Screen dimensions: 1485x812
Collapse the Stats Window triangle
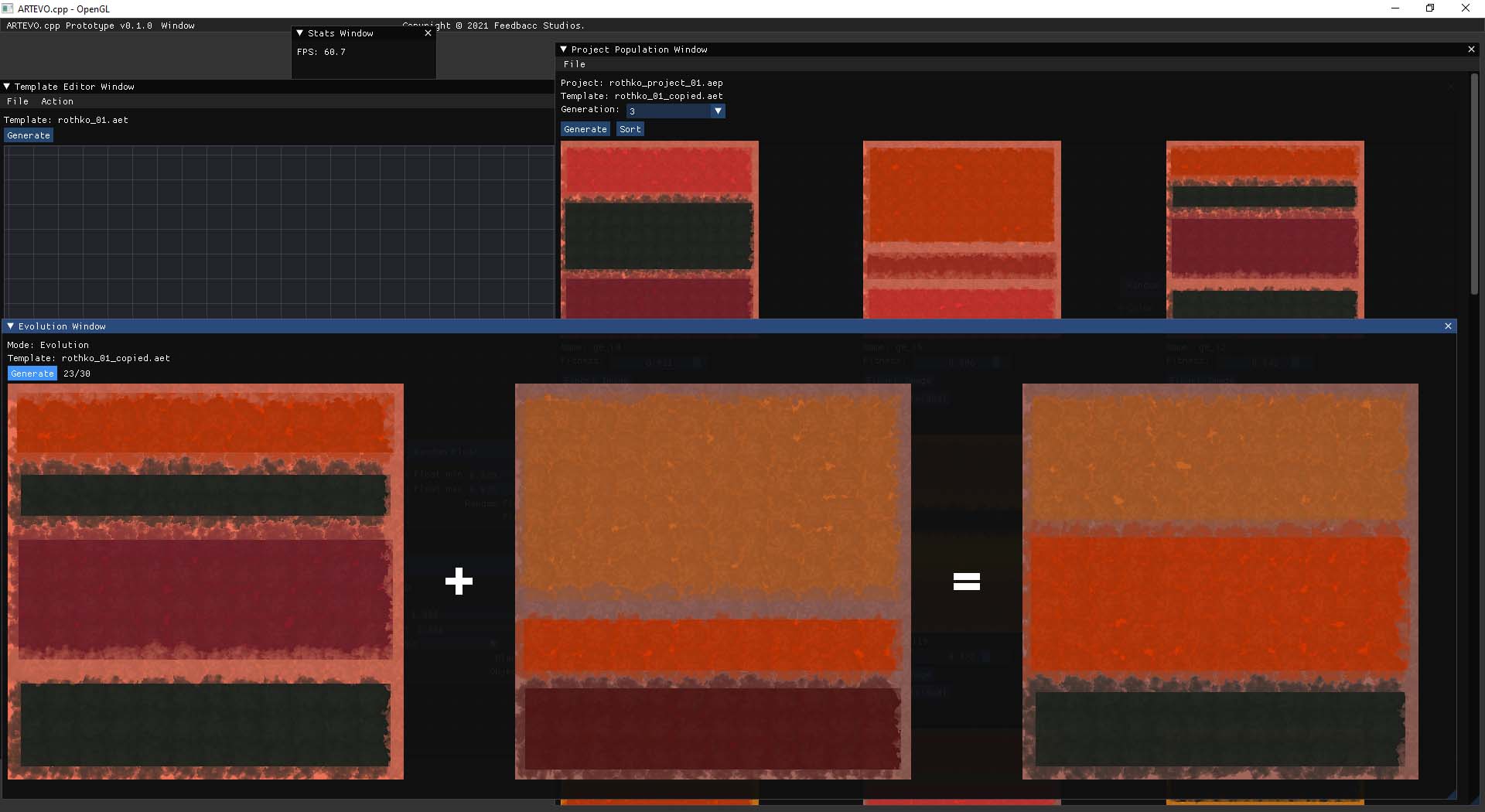click(300, 33)
